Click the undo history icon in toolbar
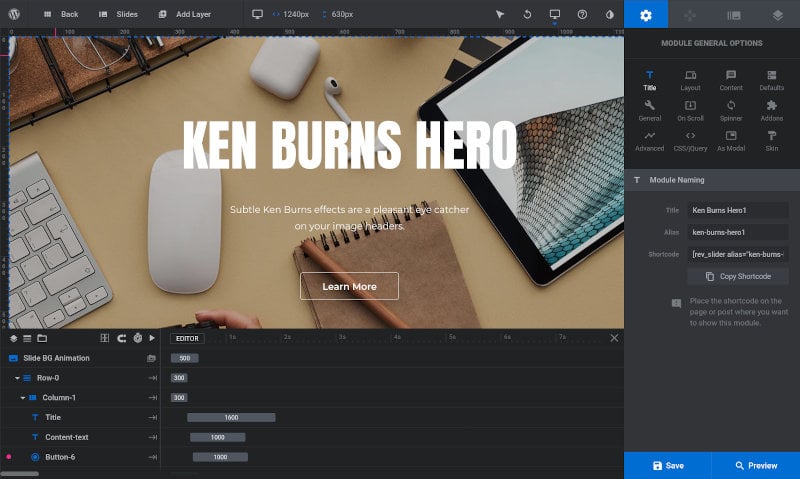 click(527, 14)
